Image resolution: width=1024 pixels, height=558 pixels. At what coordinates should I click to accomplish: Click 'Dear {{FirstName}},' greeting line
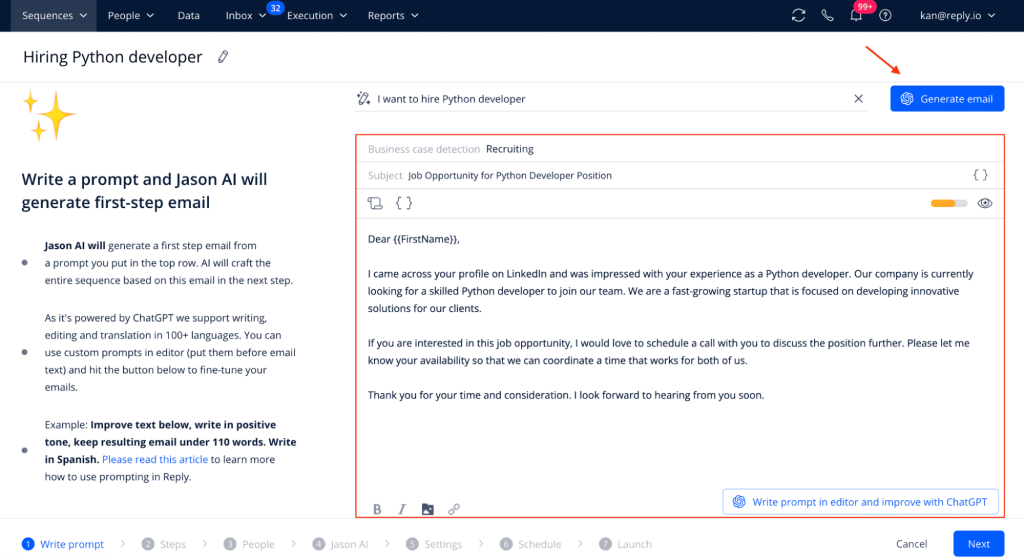[x=413, y=239]
